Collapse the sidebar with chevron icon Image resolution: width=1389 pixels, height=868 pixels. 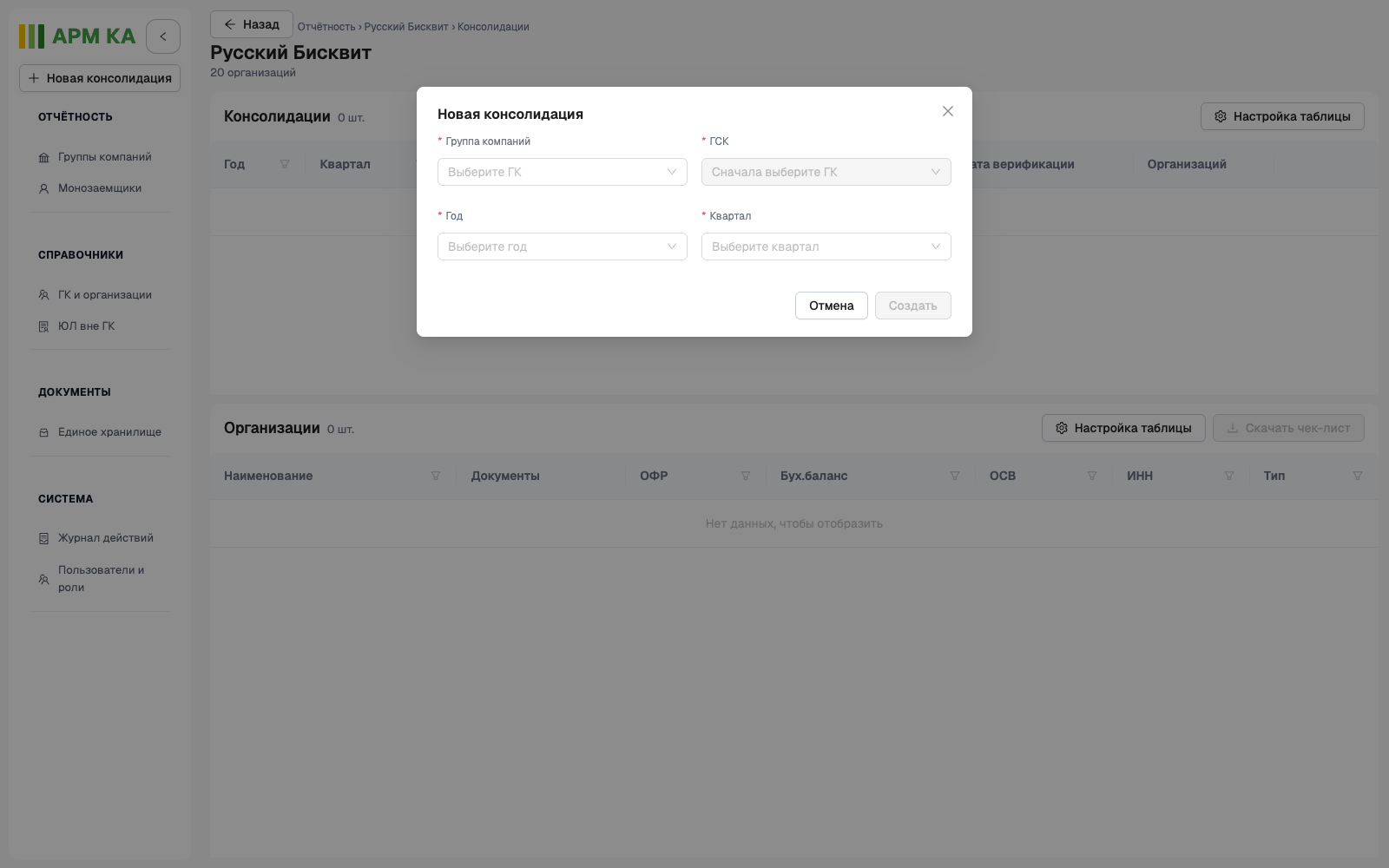163,36
